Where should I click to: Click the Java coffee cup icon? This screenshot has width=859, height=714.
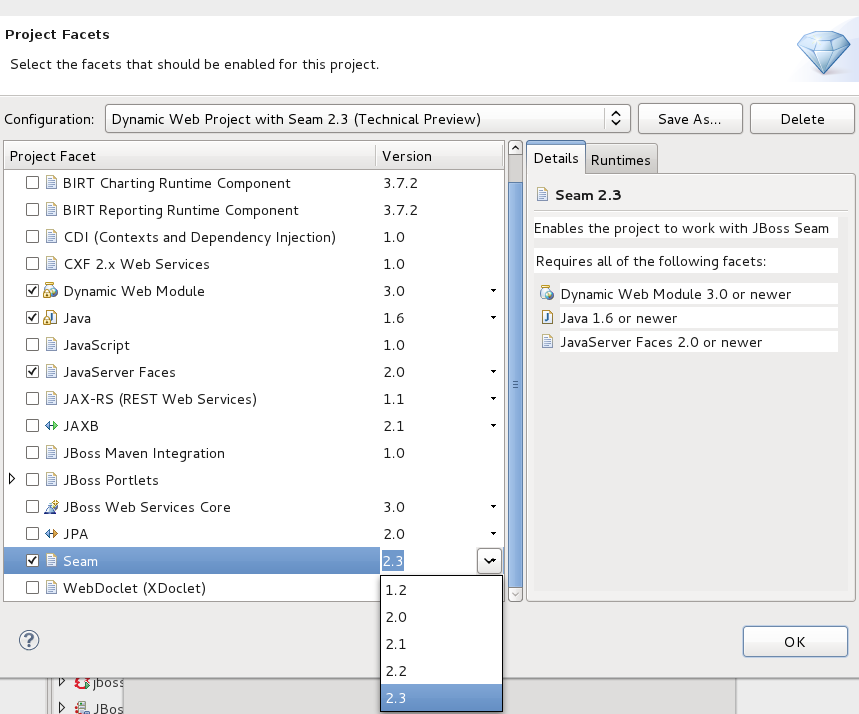point(51,319)
